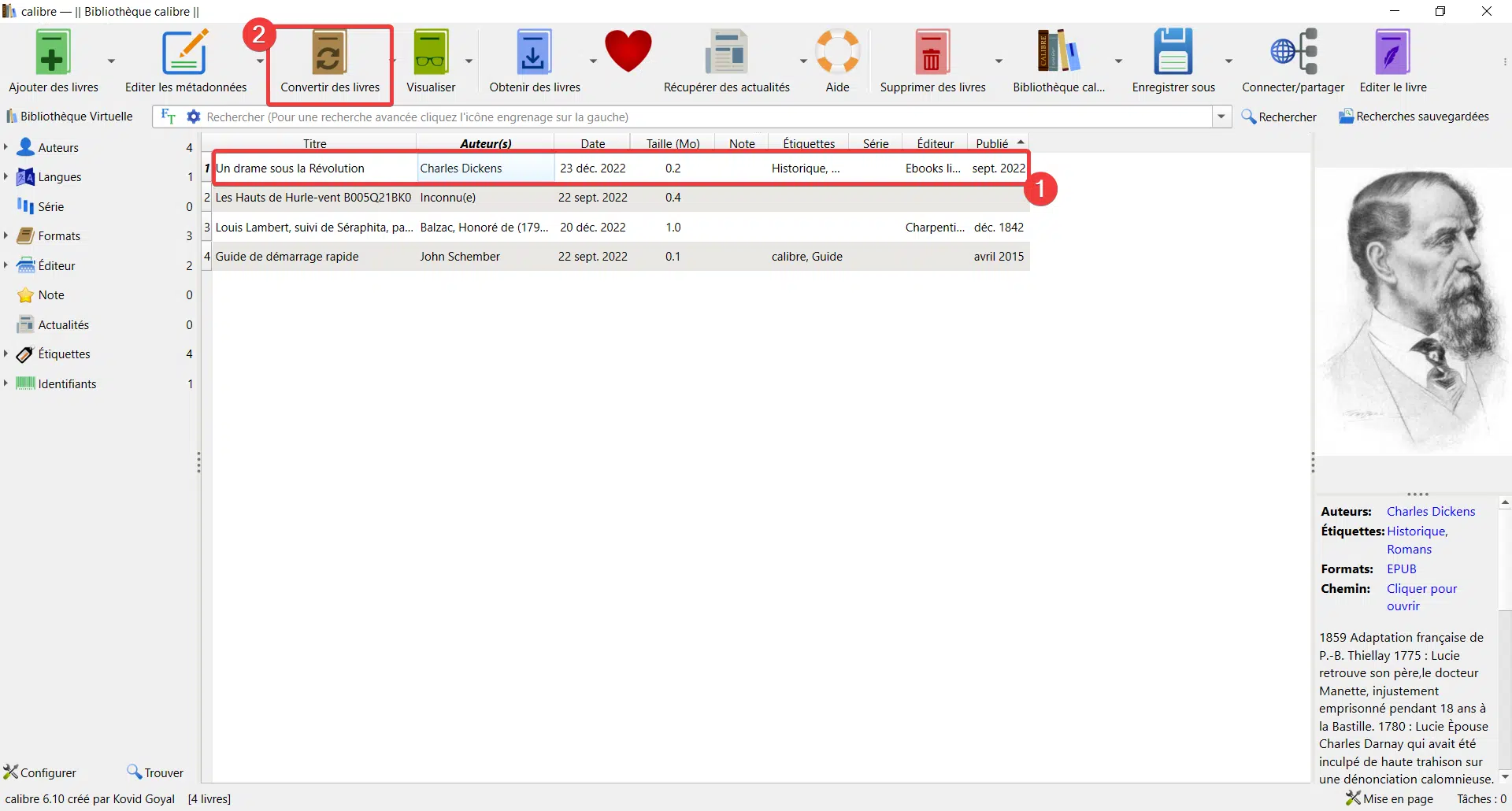Sort by Éditeur column header
Image resolution: width=1512 pixels, height=811 pixels.
(935, 143)
